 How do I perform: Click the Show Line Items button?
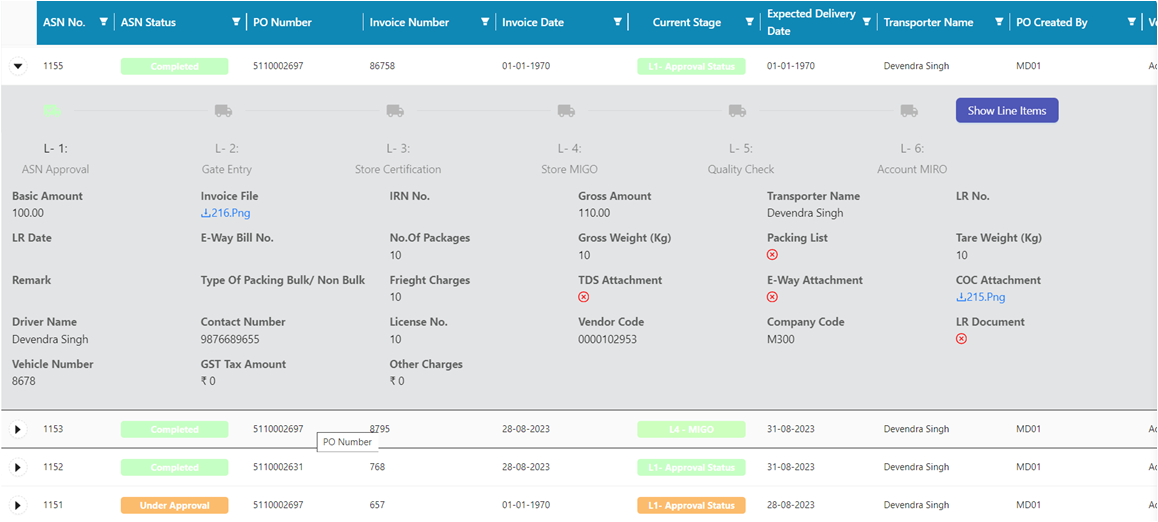(1007, 111)
